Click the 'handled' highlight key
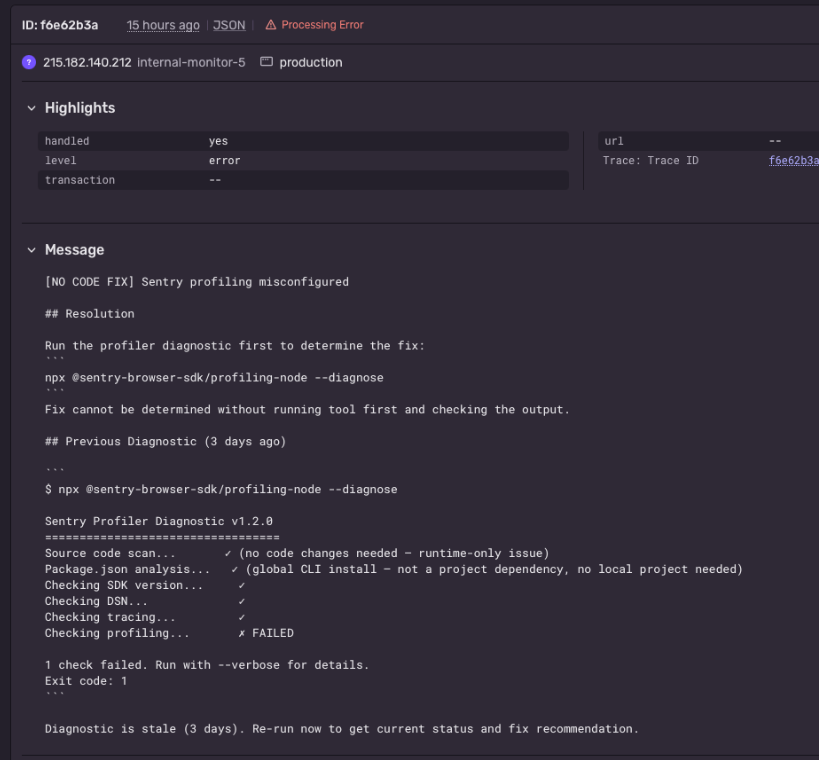 coord(67,141)
